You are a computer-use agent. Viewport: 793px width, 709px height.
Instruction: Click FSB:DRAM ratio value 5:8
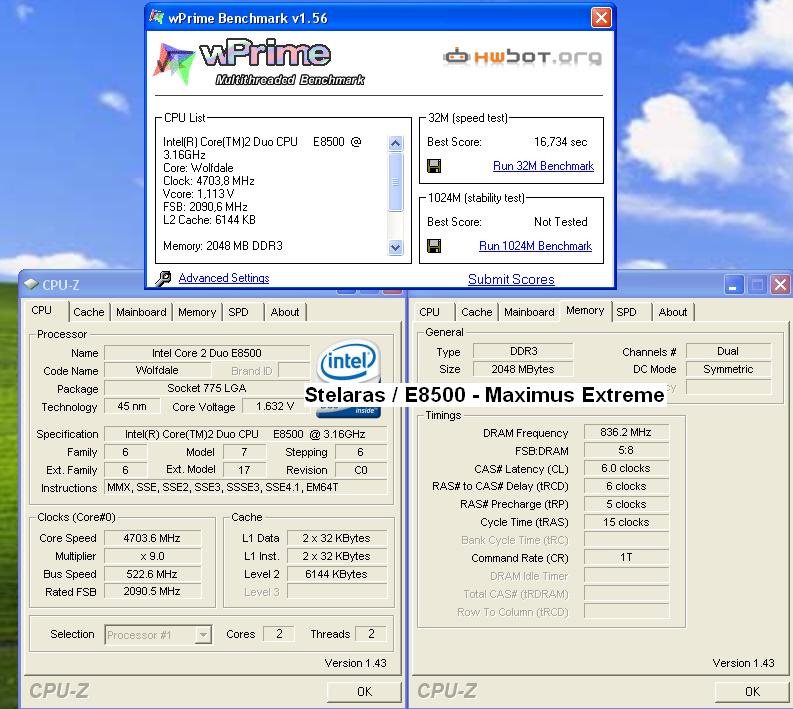pos(626,450)
